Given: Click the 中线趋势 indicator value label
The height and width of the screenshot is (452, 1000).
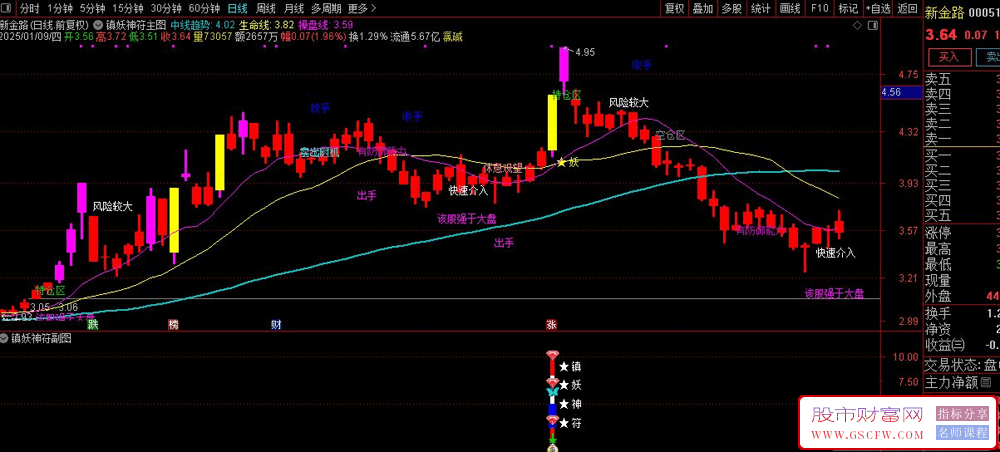Looking at the screenshot, I should coord(203,25).
